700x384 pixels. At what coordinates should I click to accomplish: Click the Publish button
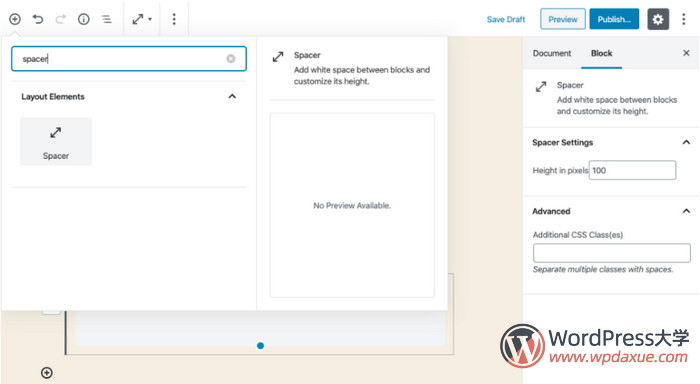[614, 19]
